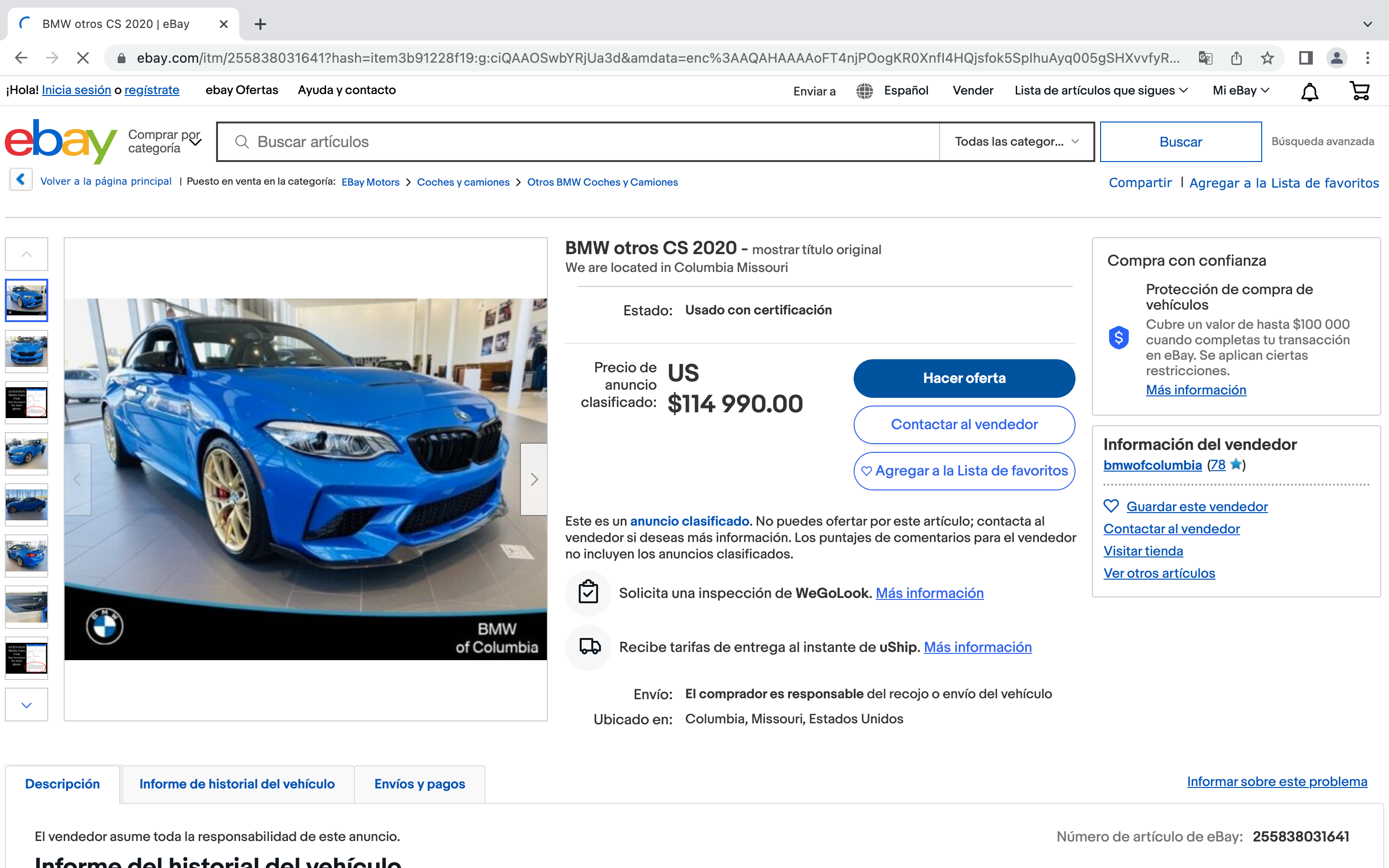Click the Vender menu item
Viewport: 1389px width, 868px height.
tap(973, 91)
